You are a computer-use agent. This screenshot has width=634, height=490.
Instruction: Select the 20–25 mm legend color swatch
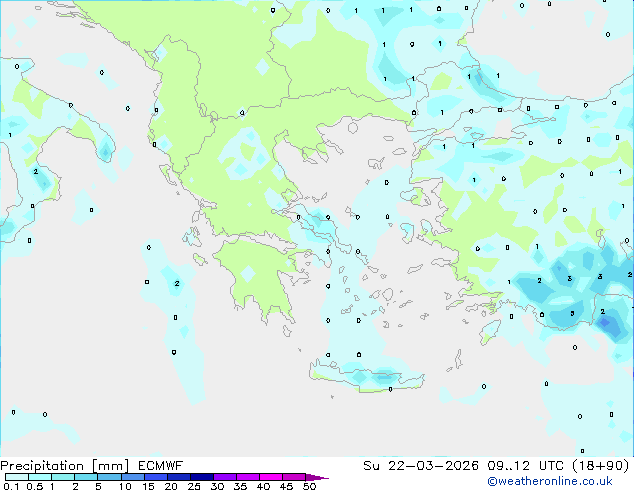tap(179, 477)
